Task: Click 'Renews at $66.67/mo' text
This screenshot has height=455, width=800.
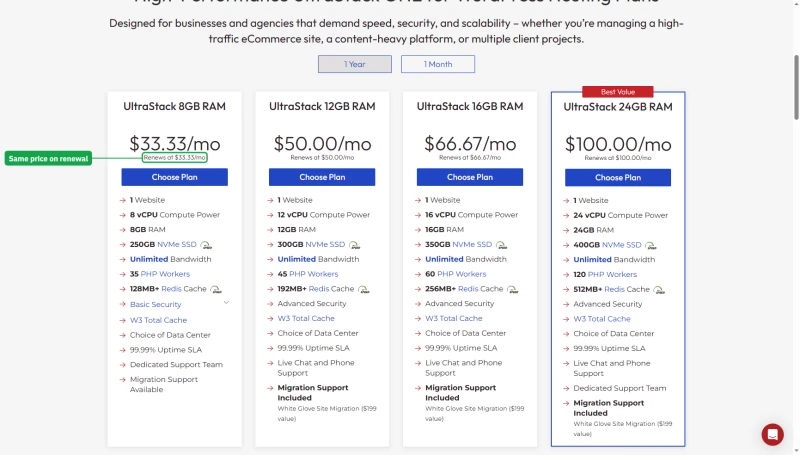Action: (470, 158)
